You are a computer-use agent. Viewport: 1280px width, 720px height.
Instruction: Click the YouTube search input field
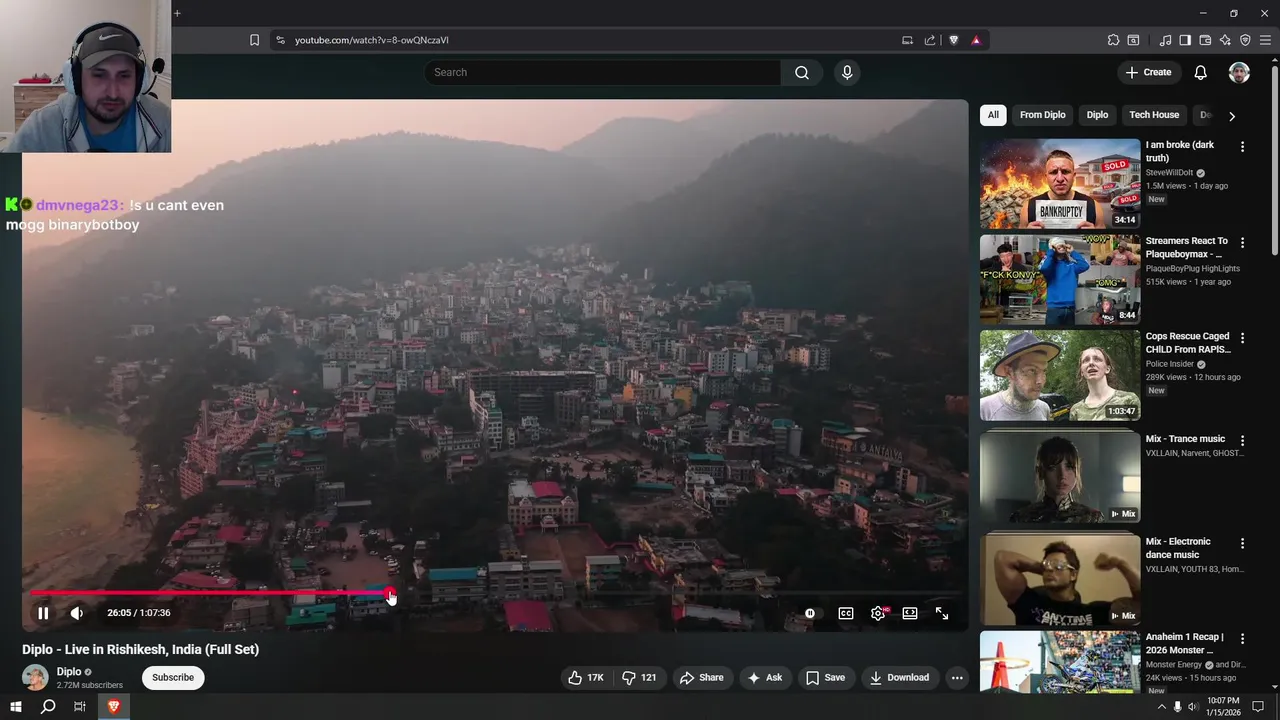603,72
